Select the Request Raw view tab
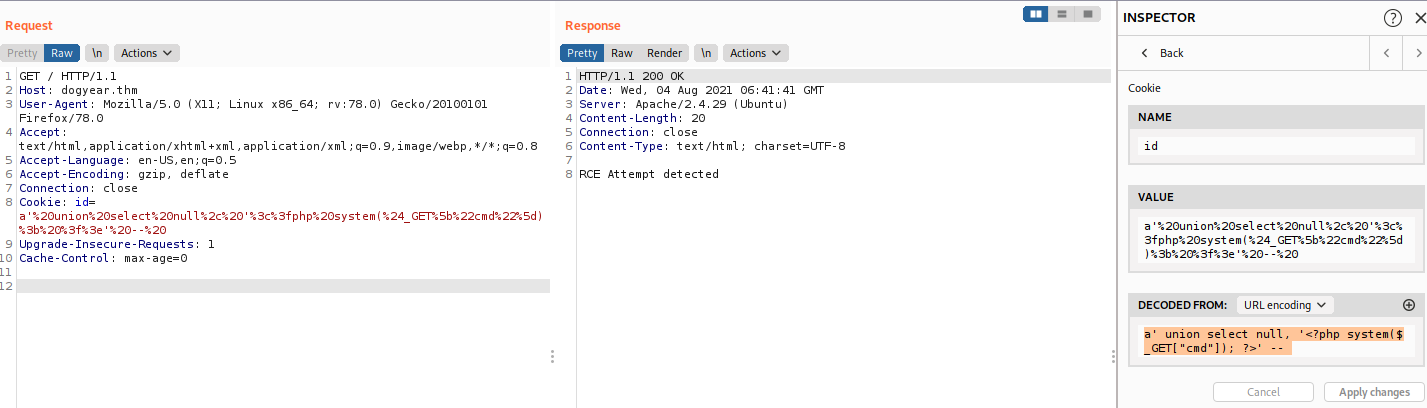Viewport: 1427px width, 408px height. click(62, 53)
